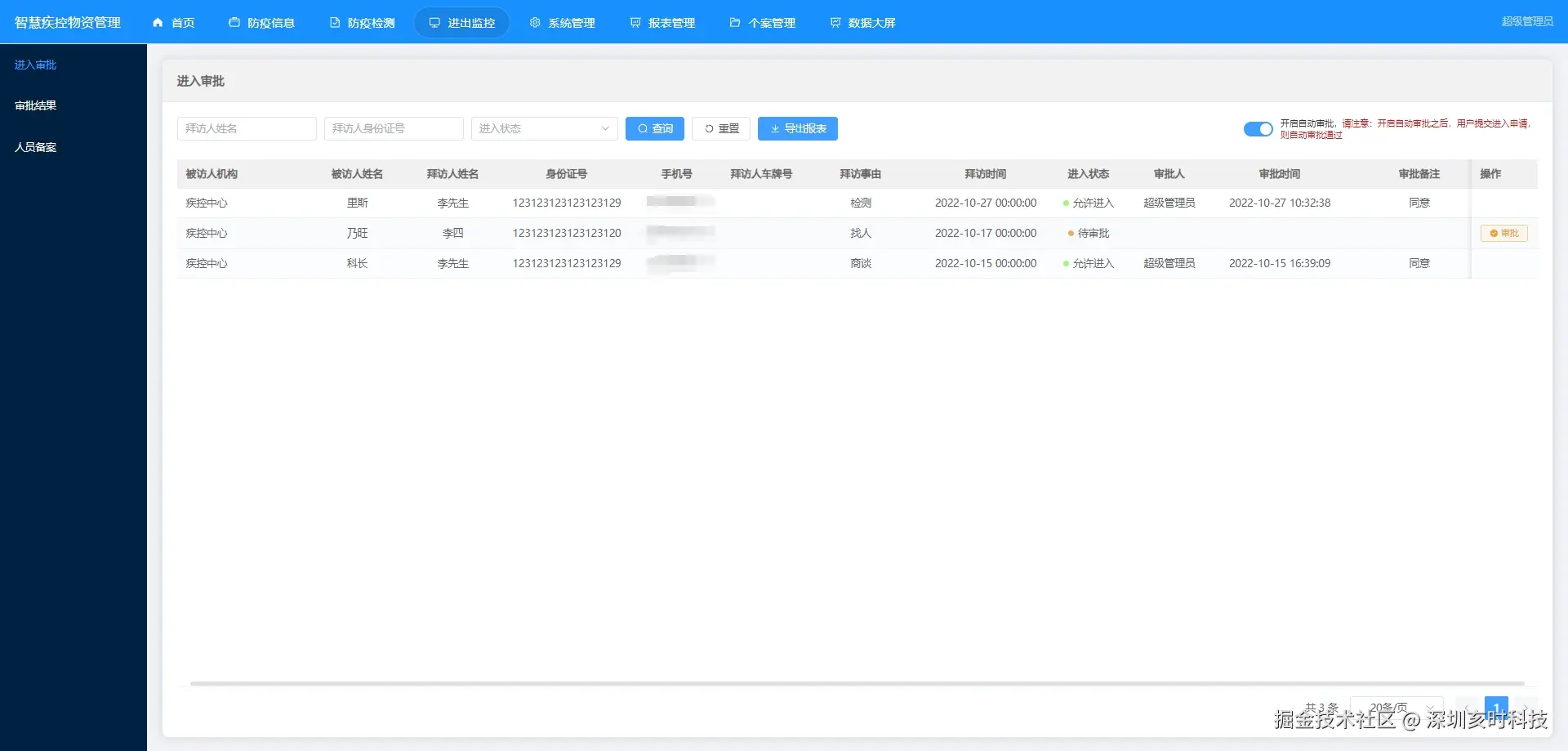The height and width of the screenshot is (751, 1568).
Task: Click the folder icon for 个案管理
Action: pyautogui.click(x=735, y=23)
